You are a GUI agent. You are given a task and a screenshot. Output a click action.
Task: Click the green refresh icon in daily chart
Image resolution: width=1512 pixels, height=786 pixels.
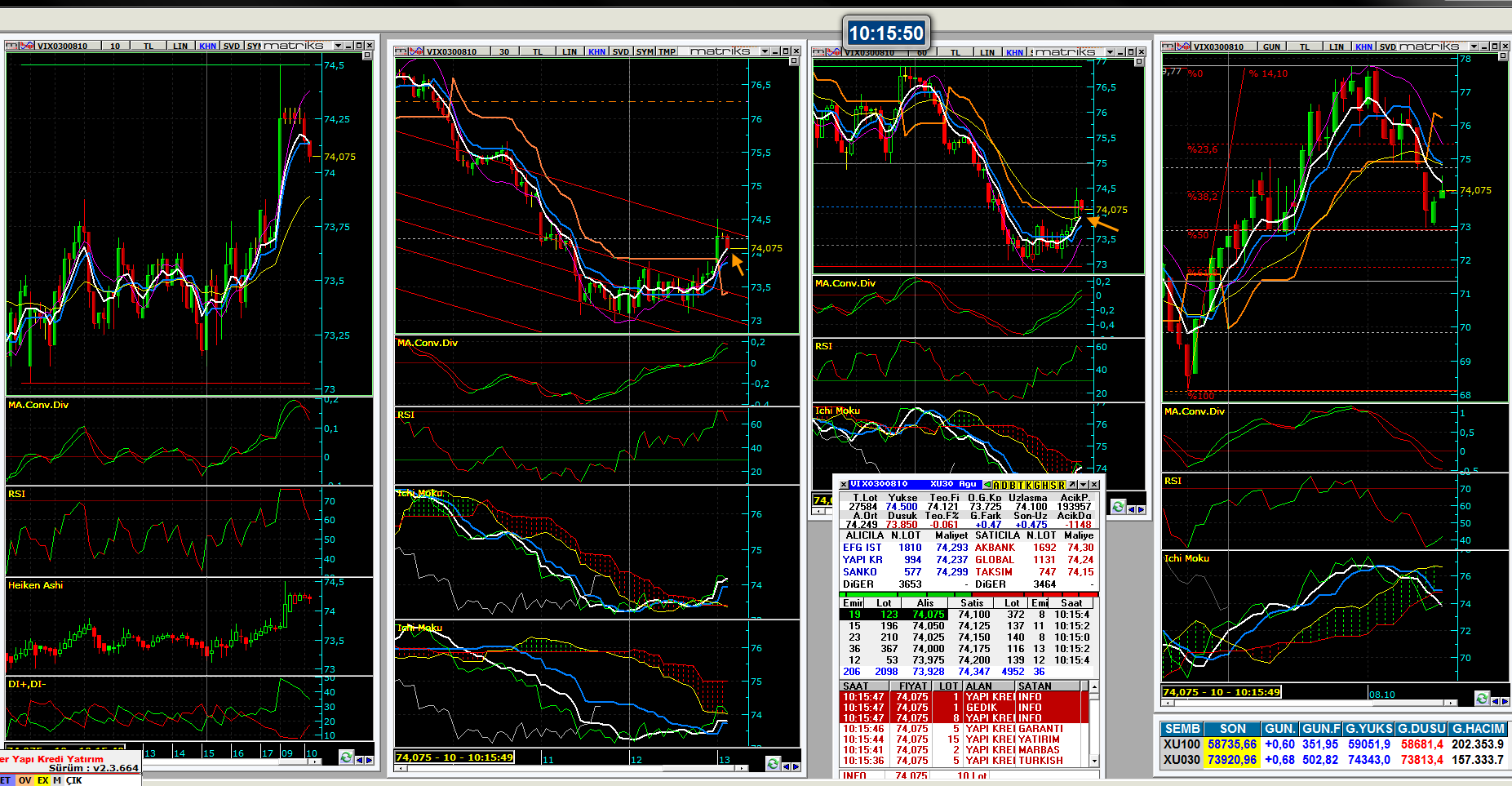pos(1482,699)
